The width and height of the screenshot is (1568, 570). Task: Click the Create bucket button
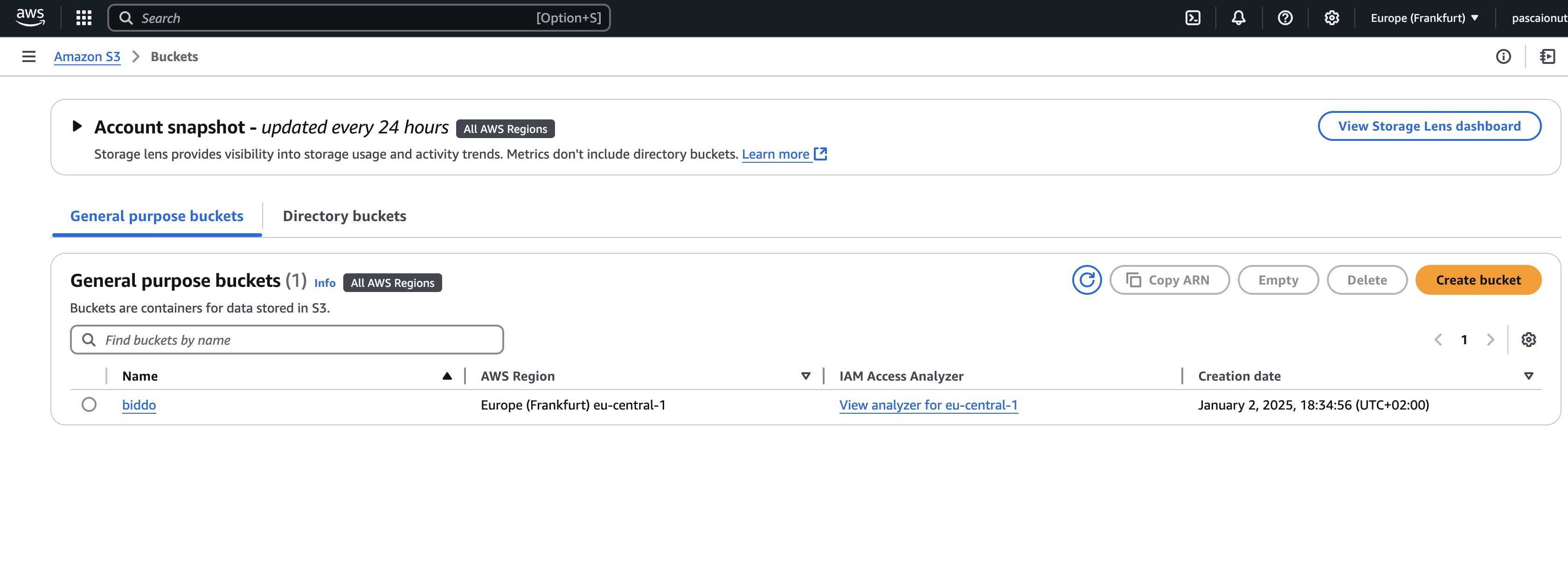tap(1478, 280)
